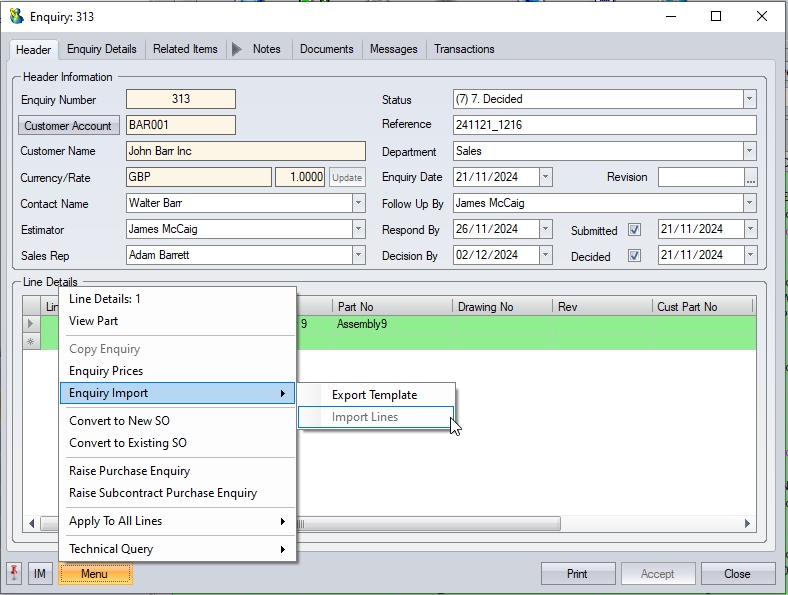The width and height of the screenshot is (788, 595).
Task: Open the Revision ellipsis browse button
Action: point(750,177)
